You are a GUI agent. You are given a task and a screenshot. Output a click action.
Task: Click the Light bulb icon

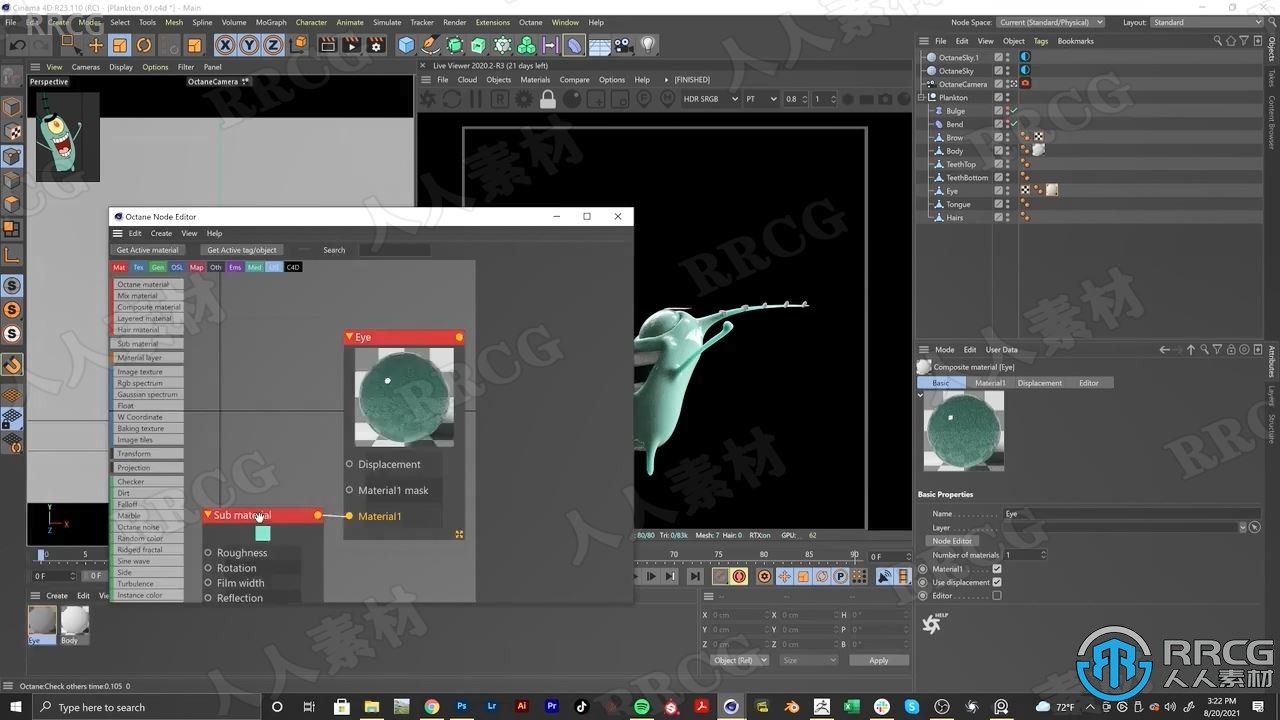click(x=648, y=45)
